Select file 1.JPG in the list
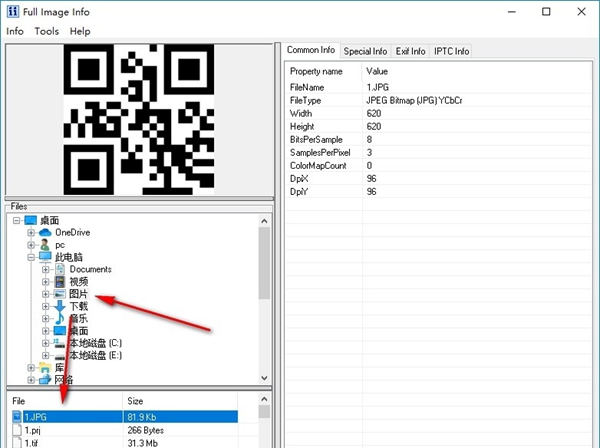600x448 pixels. 125,417
